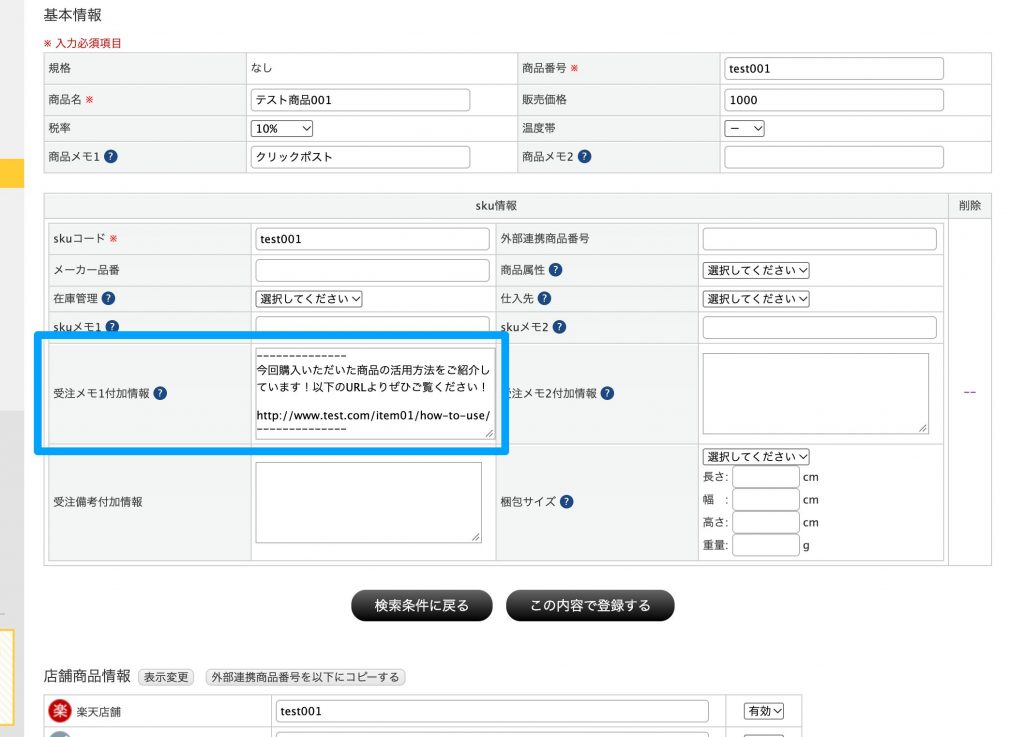The width and height of the screenshot is (1024, 737).
Task: Click the 表示変更 button
Action: tap(166, 677)
